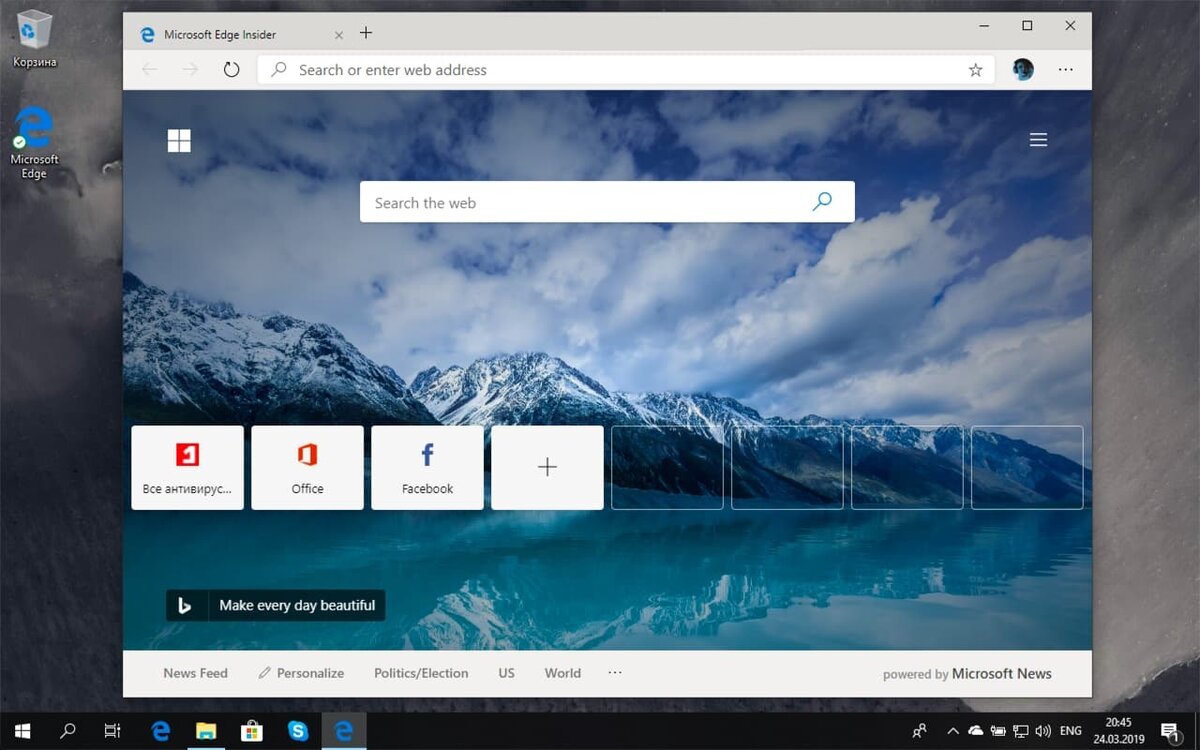
Task: Select the Microsoft Edge desktop shortcut
Action: pyautogui.click(x=34, y=143)
